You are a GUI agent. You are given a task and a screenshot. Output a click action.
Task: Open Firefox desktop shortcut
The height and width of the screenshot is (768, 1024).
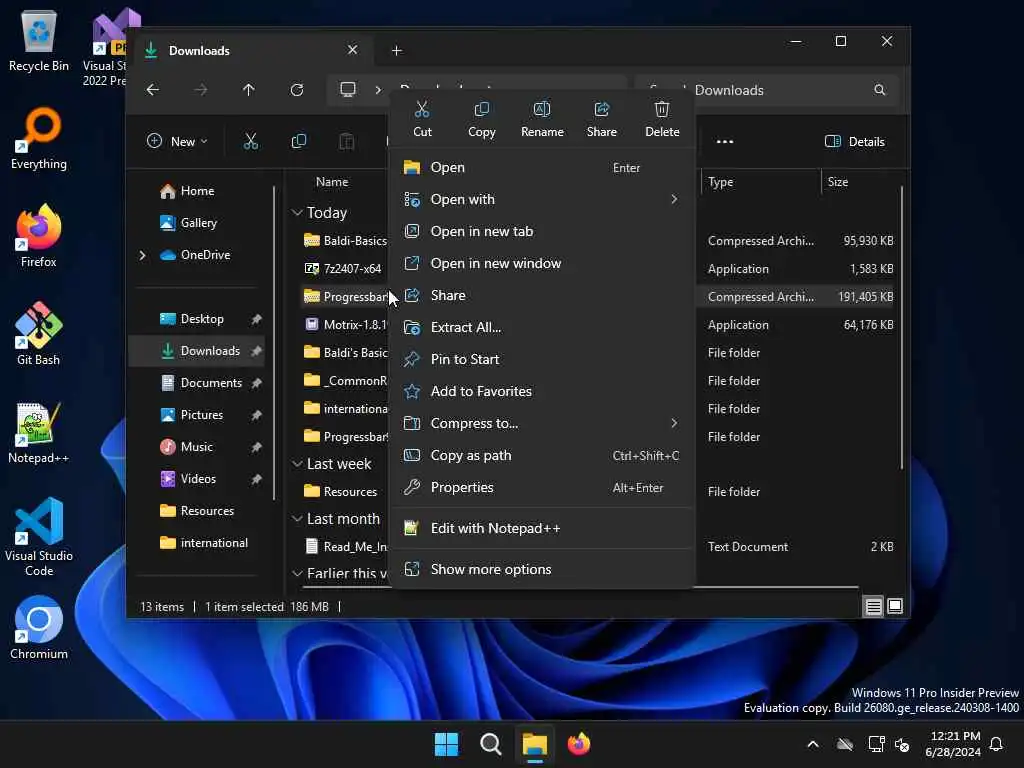[x=39, y=236]
